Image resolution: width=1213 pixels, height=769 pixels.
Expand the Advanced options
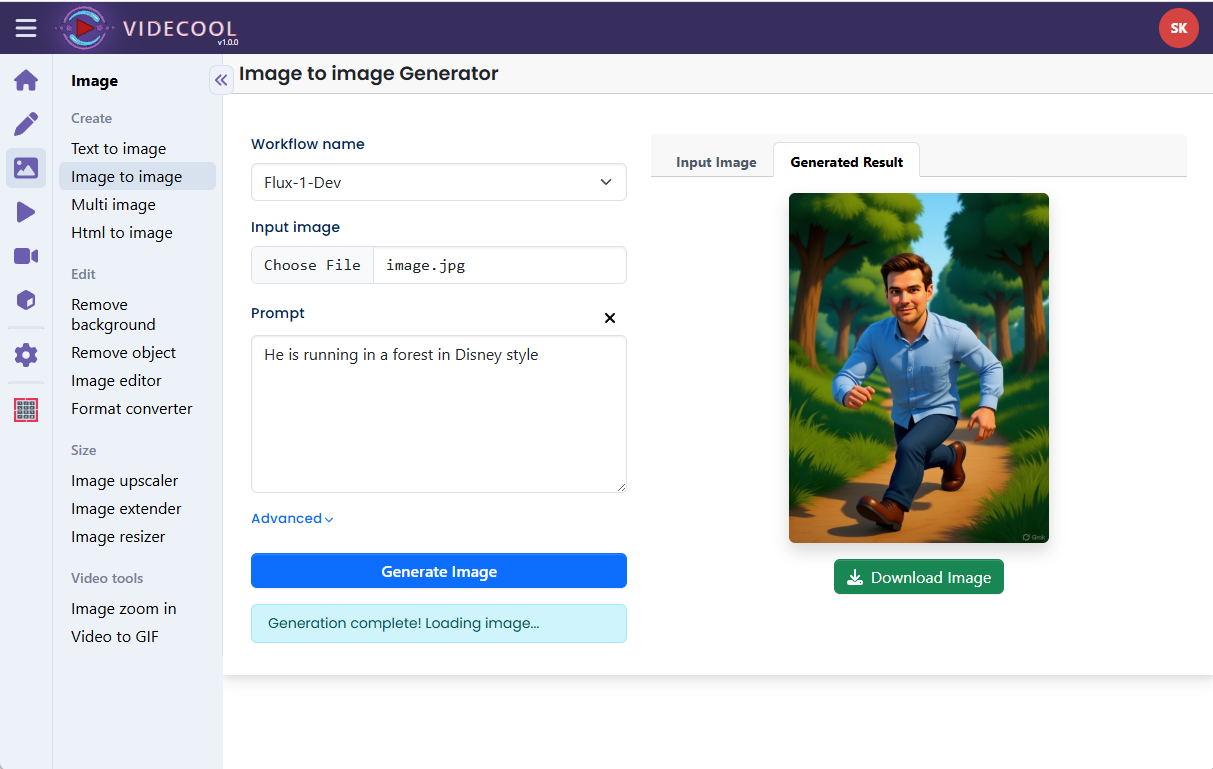point(292,518)
